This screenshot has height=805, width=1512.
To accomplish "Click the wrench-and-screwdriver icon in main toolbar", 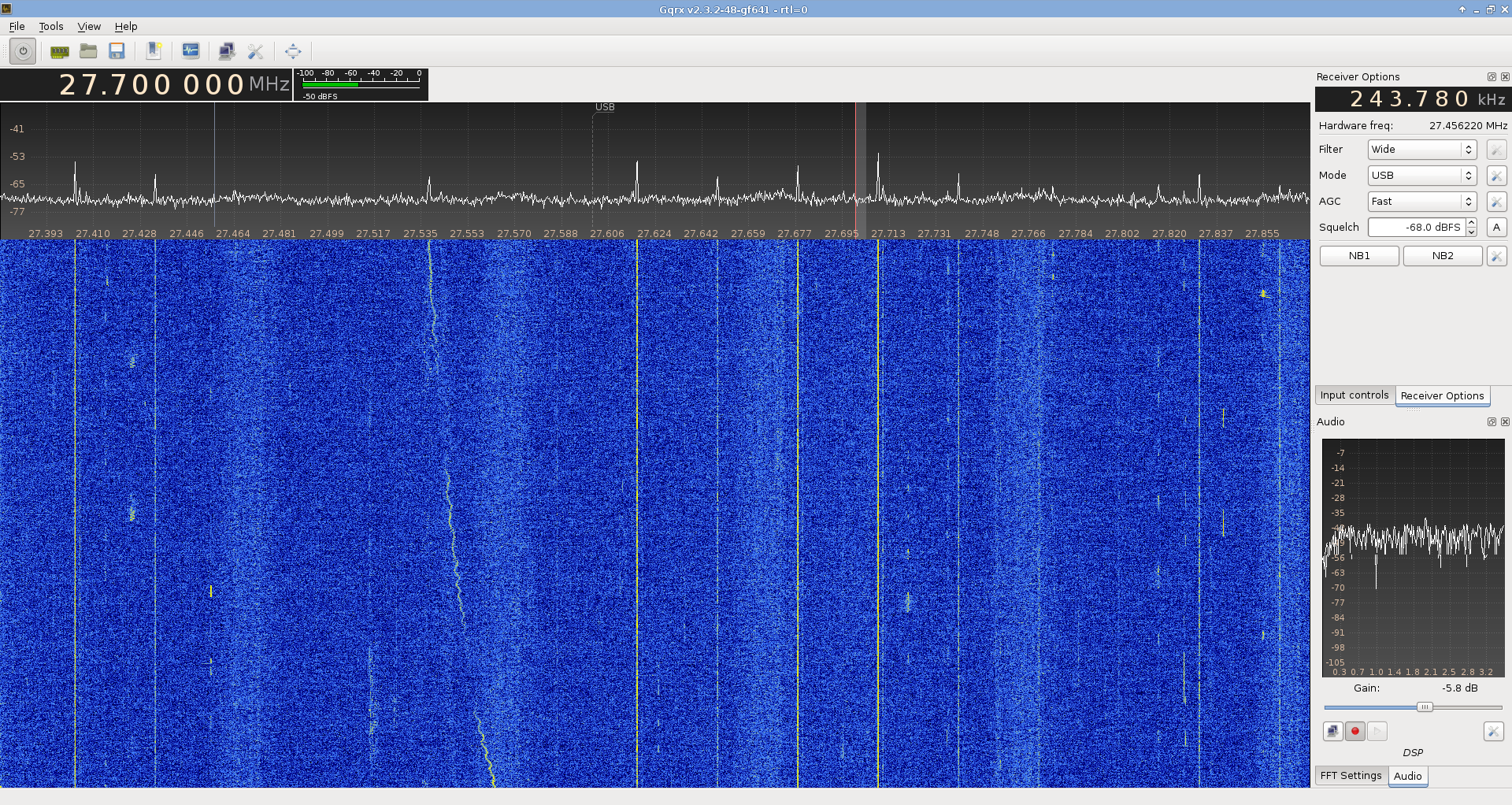I will (x=255, y=51).
